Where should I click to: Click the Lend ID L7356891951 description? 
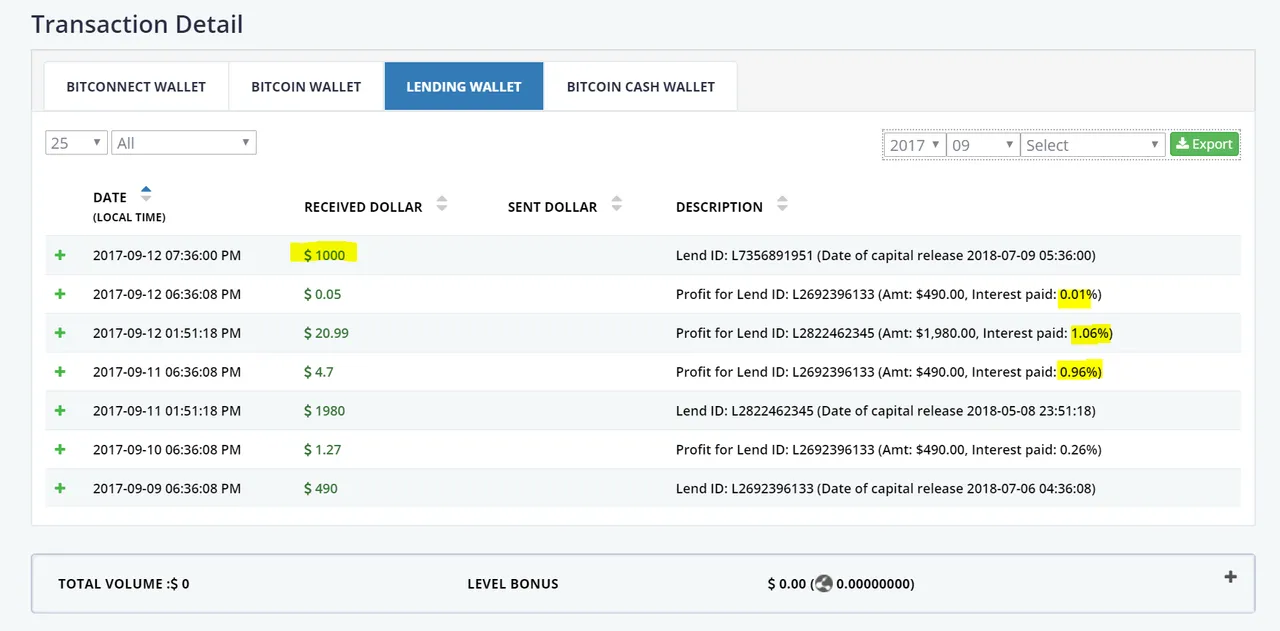tap(886, 255)
